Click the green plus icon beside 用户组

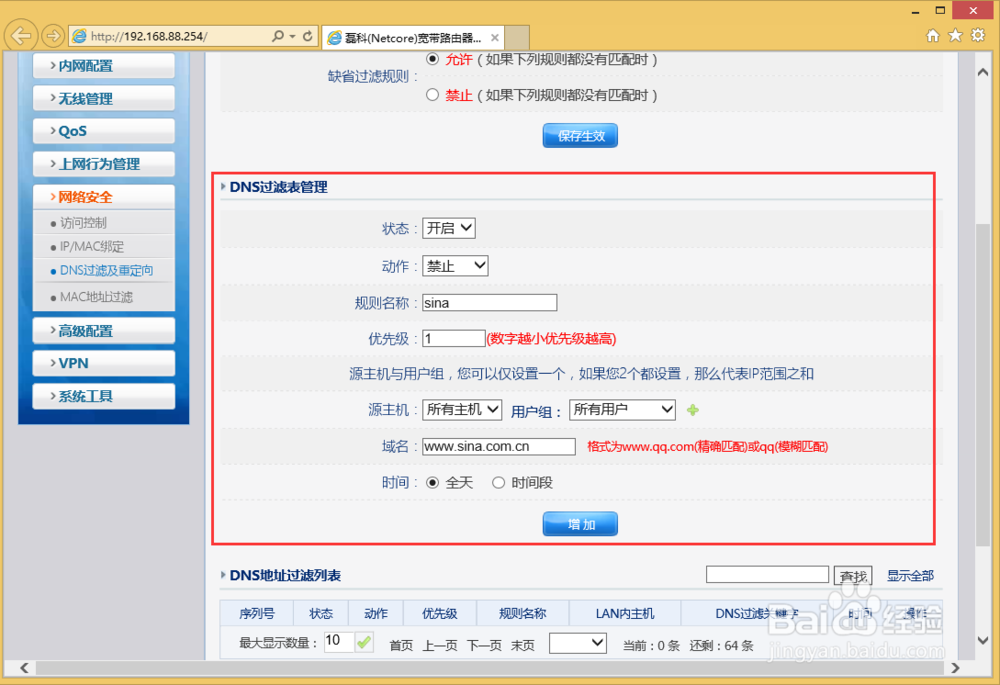[x=693, y=410]
